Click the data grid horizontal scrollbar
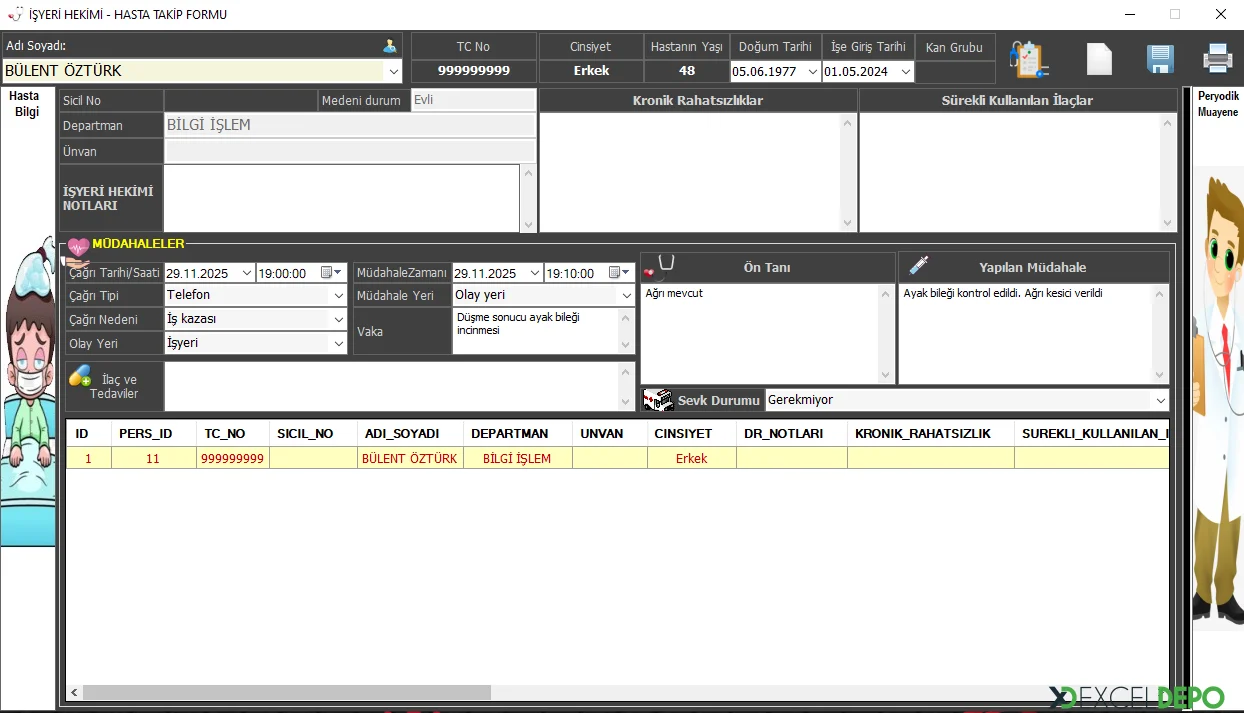 287,692
